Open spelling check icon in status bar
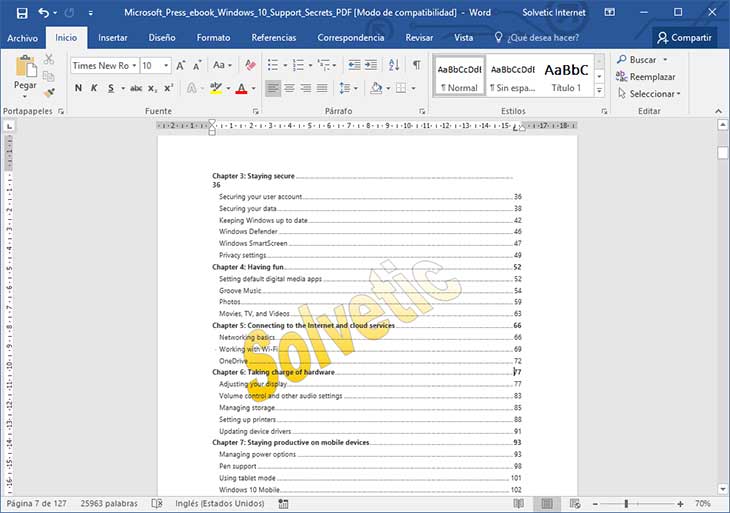The image size is (730, 513). [x=157, y=504]
